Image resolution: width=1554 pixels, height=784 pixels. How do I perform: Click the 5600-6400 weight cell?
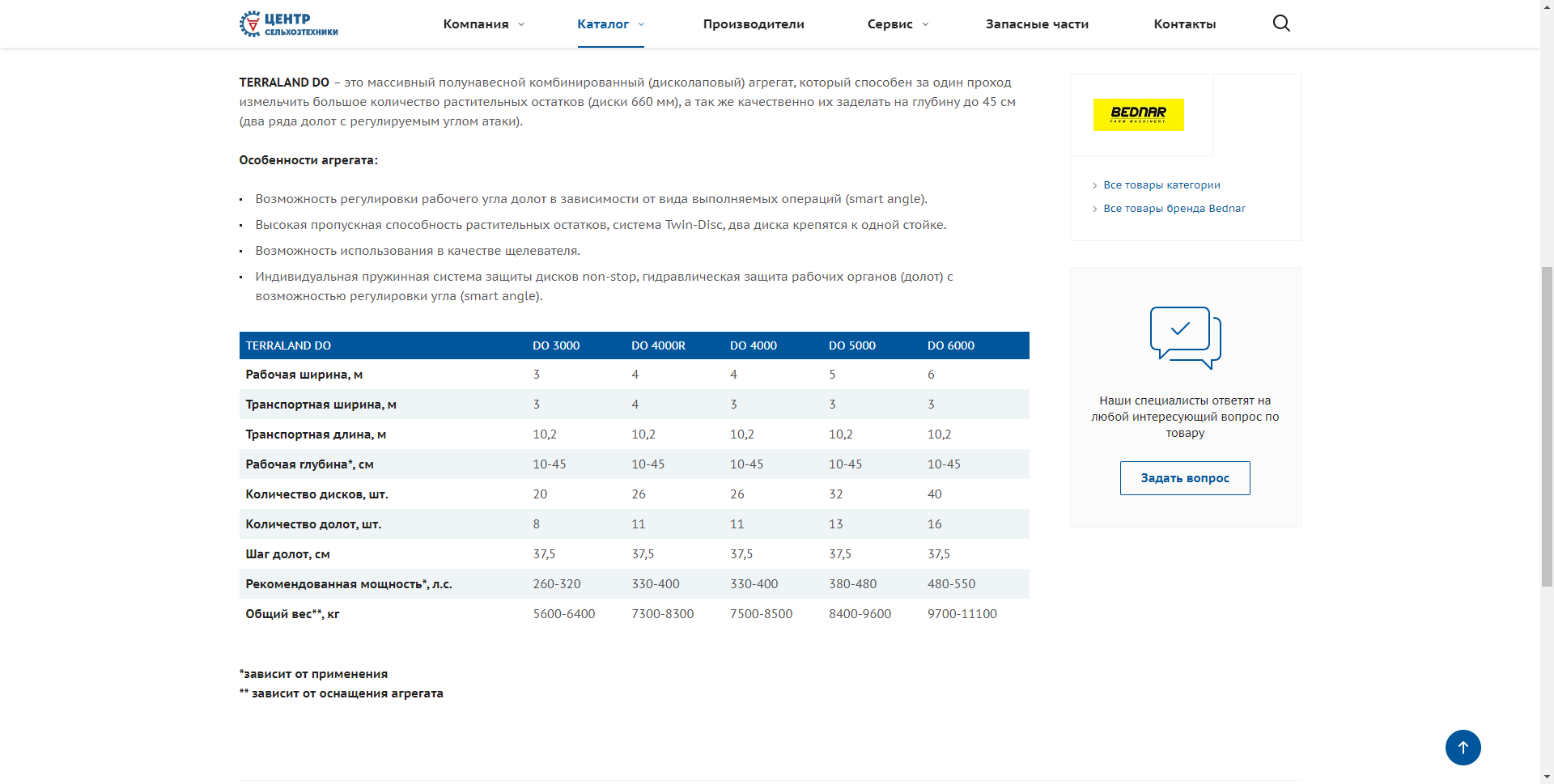click(564, 614)
